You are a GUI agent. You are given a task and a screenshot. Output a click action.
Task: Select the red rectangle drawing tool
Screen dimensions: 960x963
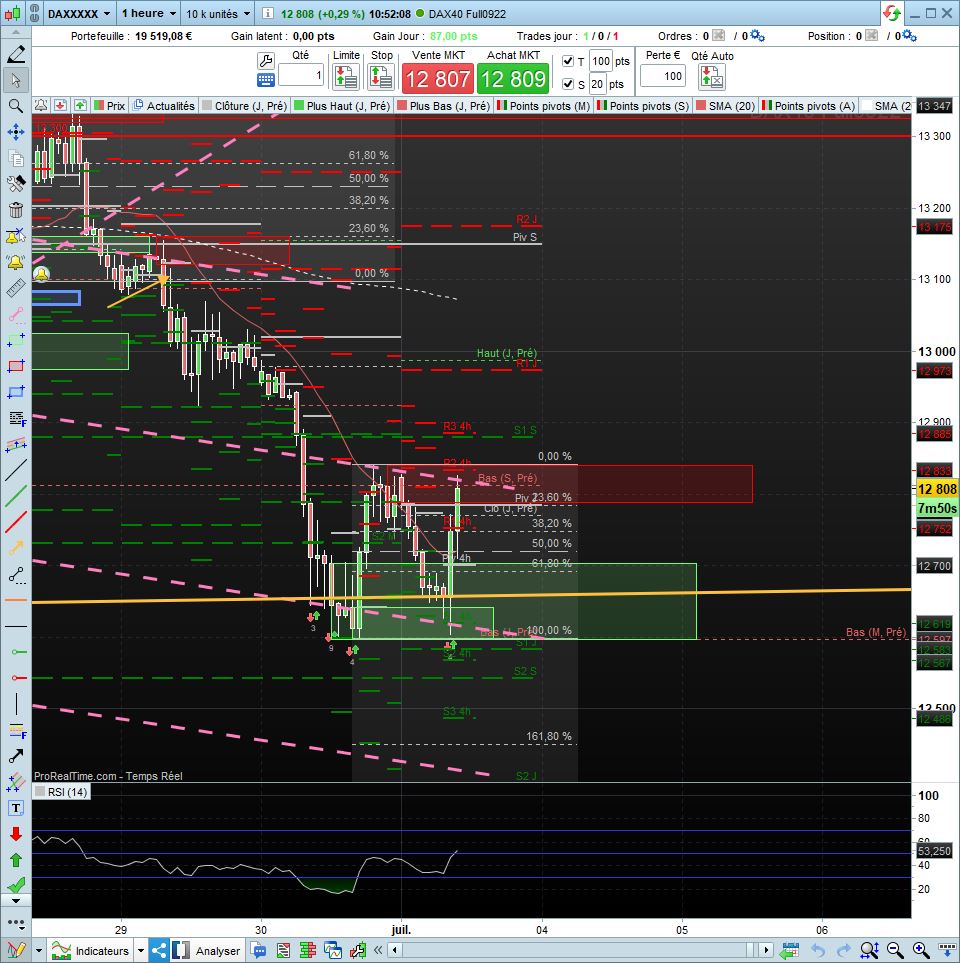pos(16,366)
